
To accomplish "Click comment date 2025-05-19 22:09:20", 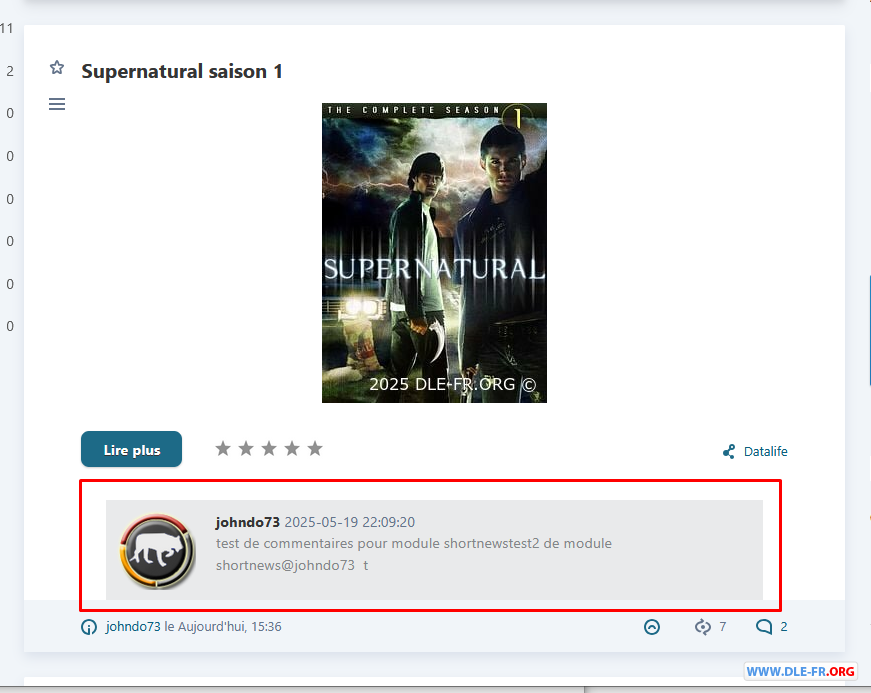I will click(350, 522).
